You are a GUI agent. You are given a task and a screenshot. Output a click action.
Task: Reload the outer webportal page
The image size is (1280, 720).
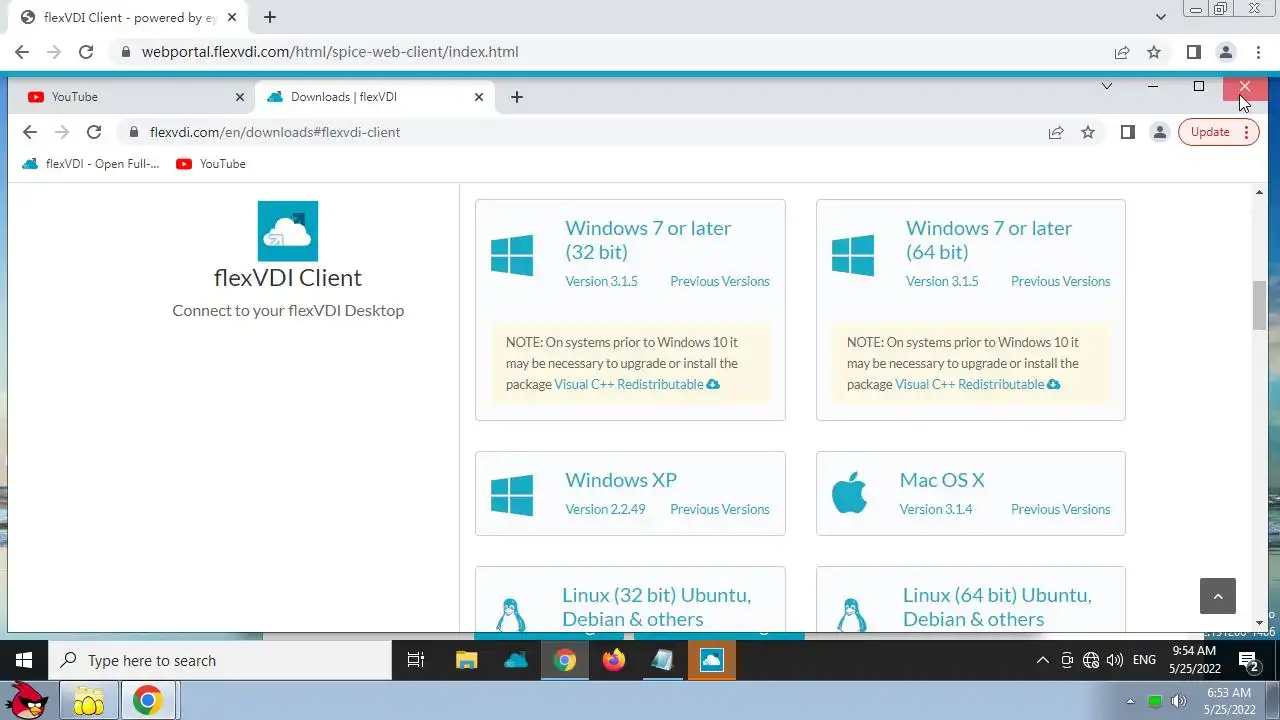[x=86, y=52]
